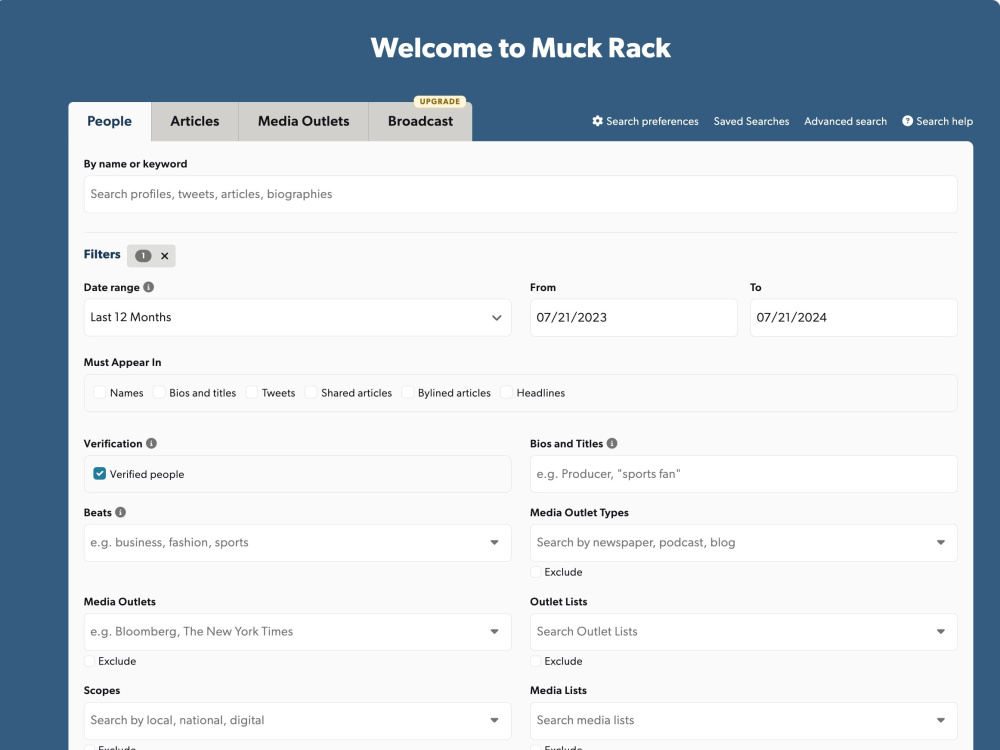Screen dimensions: 1000x750
Task: Open the Media Outlets dropdown arrow
Action: 494,631
